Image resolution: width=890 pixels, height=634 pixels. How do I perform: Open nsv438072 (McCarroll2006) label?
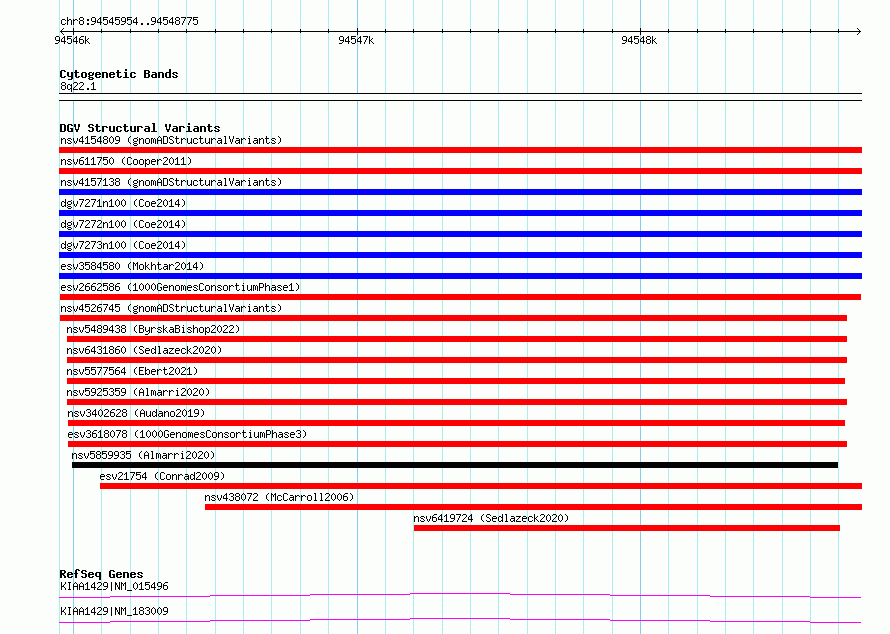click(279, 497)
